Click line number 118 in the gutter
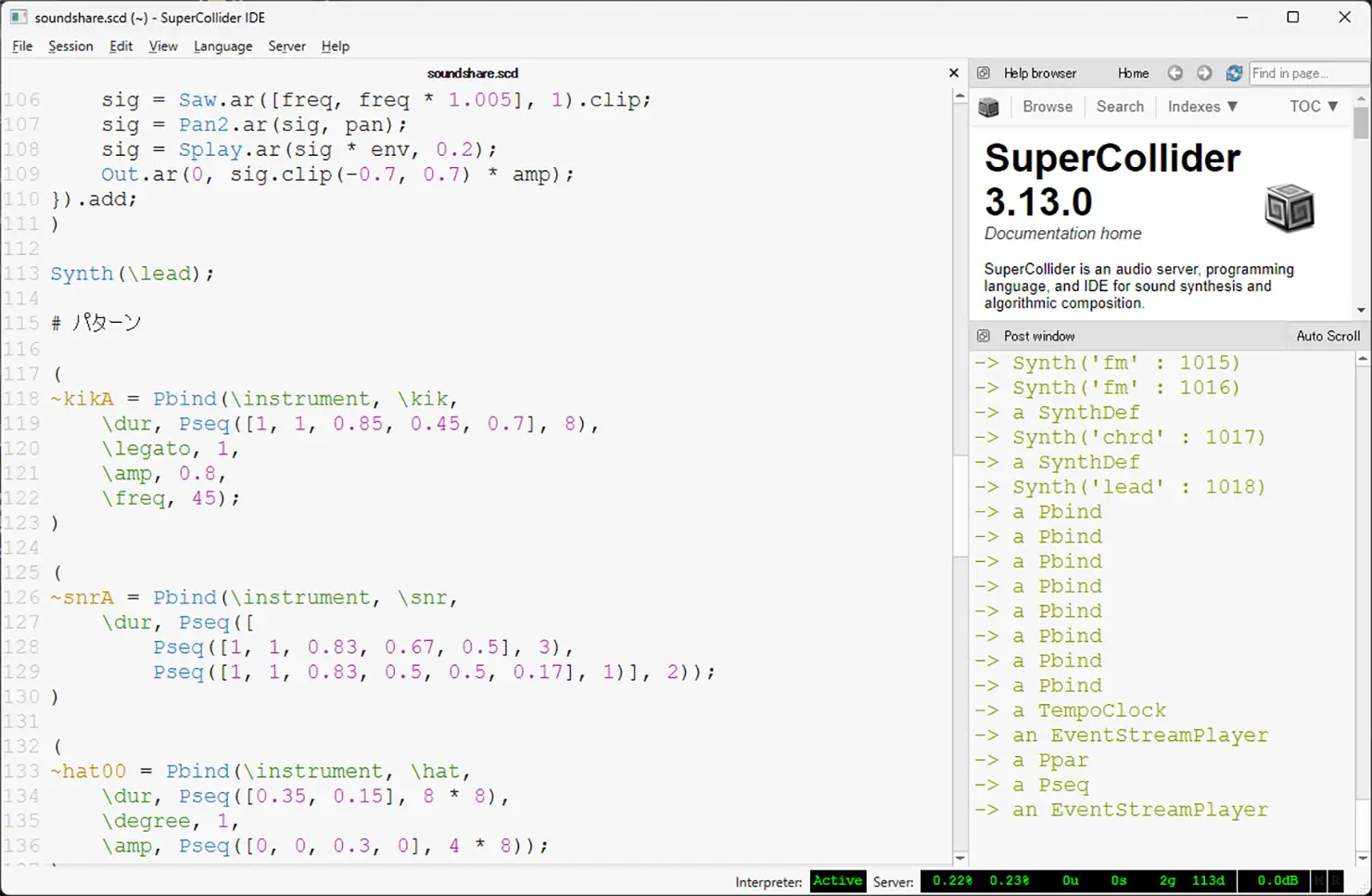Screen dimensions: 1372x896 point(21,399)
